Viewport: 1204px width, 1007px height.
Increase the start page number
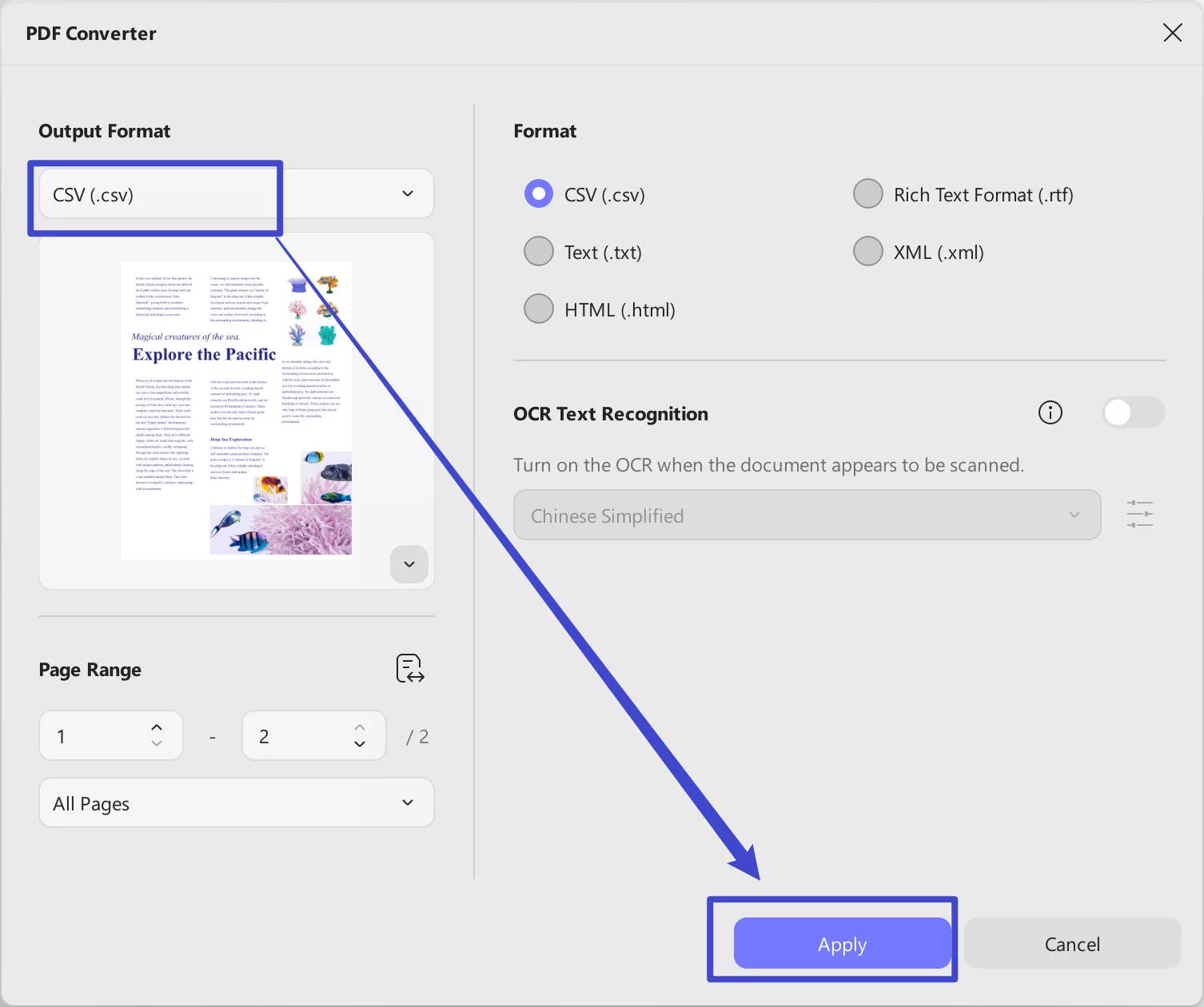pos(157,727)
